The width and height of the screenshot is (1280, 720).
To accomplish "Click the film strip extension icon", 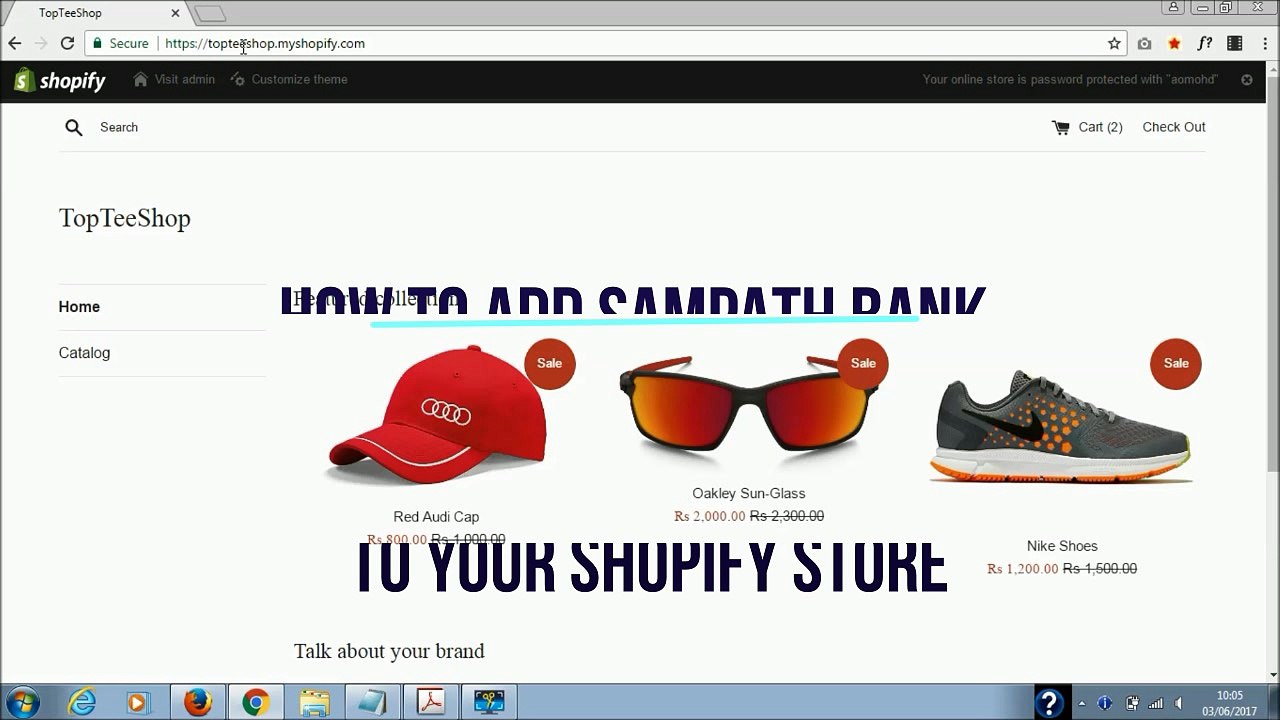I will click(x=1235, y=43).
